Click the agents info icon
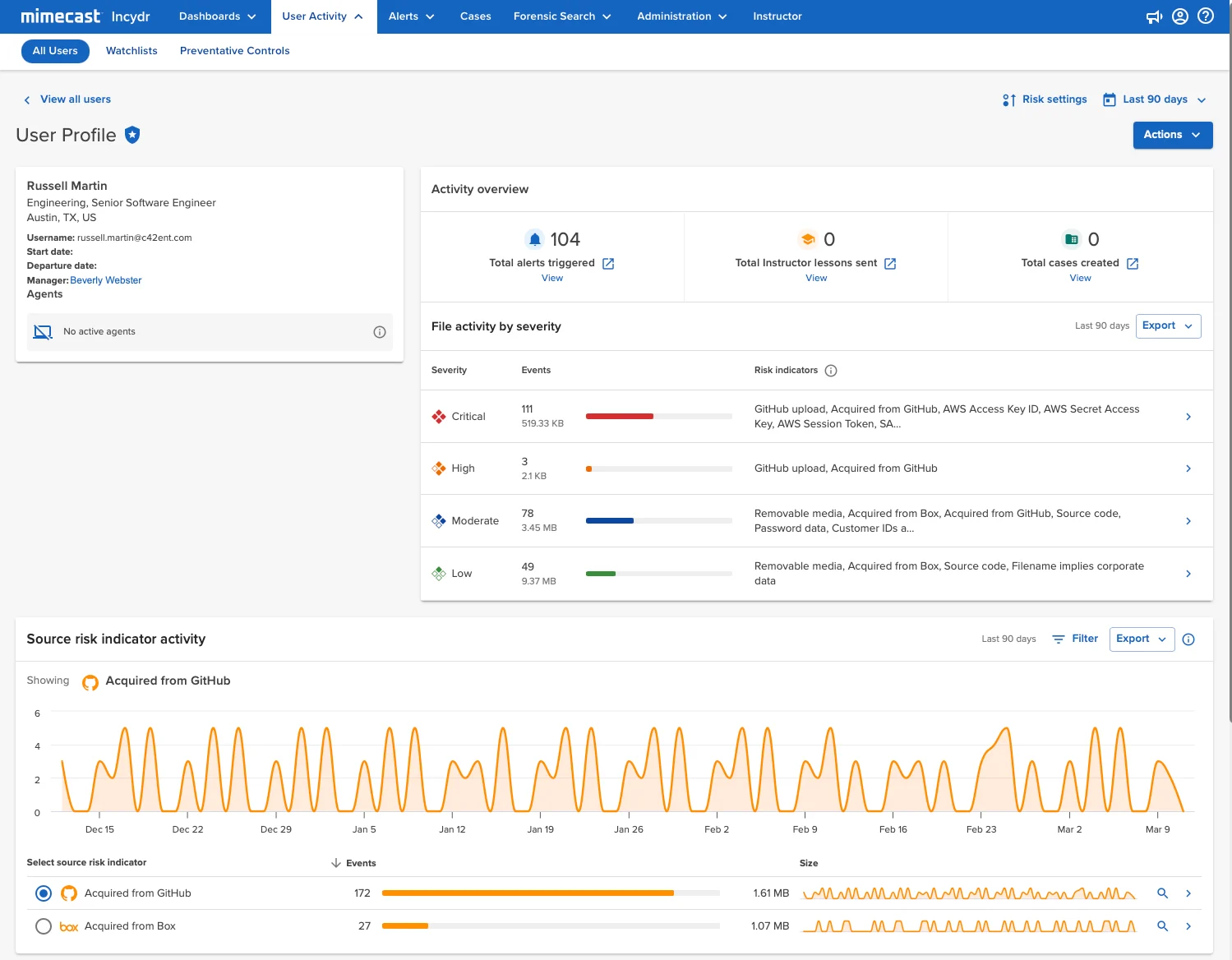1232x960 pixels. click(380, 332)
